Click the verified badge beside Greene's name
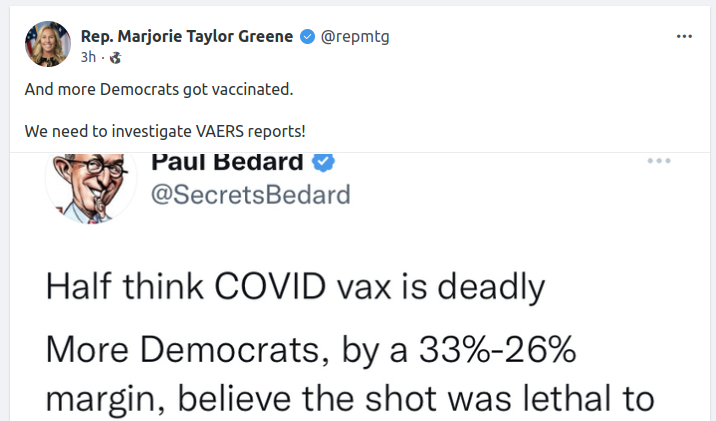 (x=307, y=37)
